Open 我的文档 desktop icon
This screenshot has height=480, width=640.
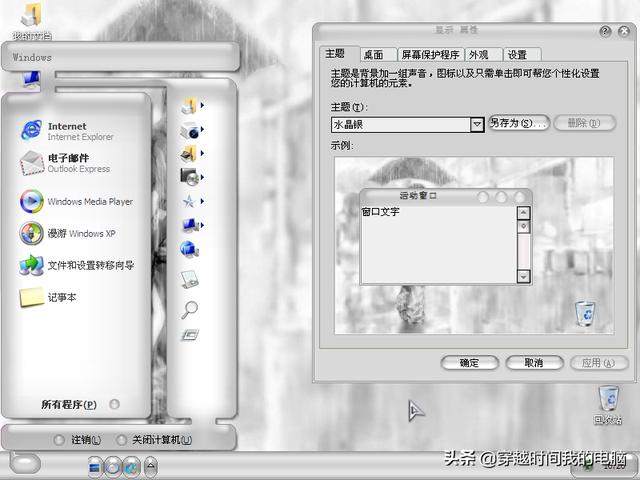point(31,21)
